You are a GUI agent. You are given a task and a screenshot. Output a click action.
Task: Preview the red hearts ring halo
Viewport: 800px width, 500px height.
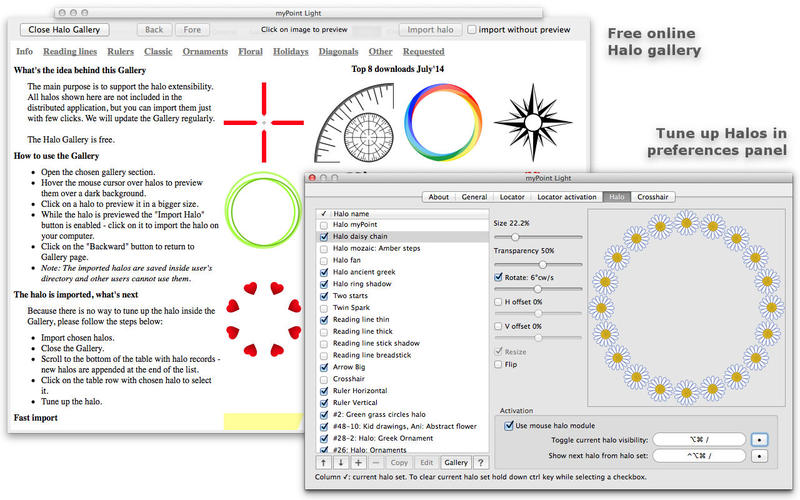click(x=264, y=319)
